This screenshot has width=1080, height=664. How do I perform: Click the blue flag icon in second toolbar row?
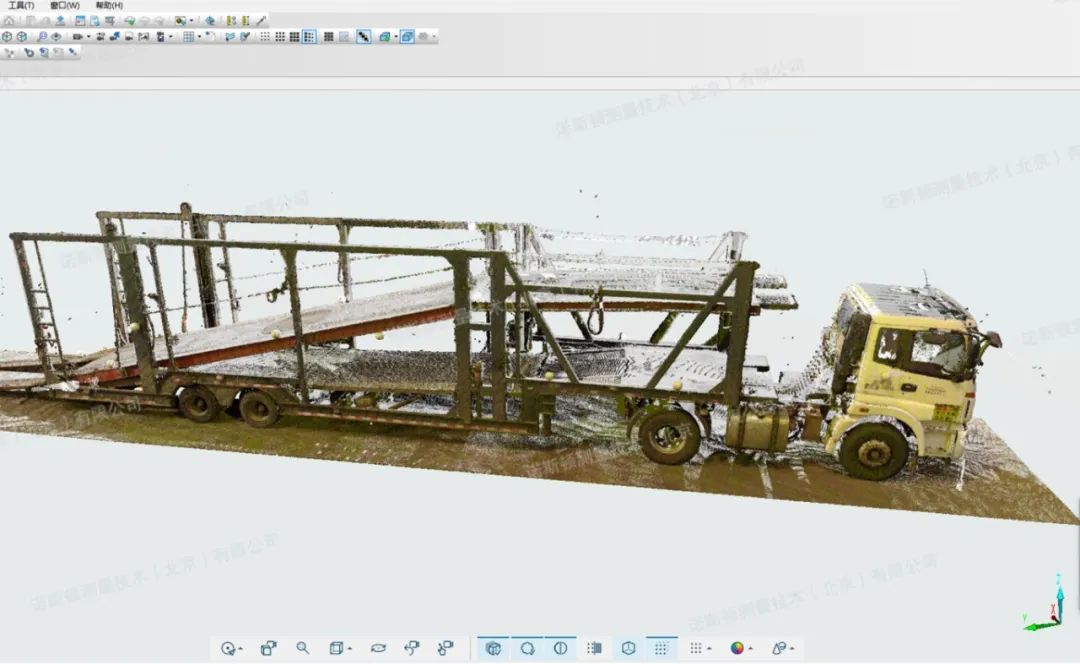point(230,37)
